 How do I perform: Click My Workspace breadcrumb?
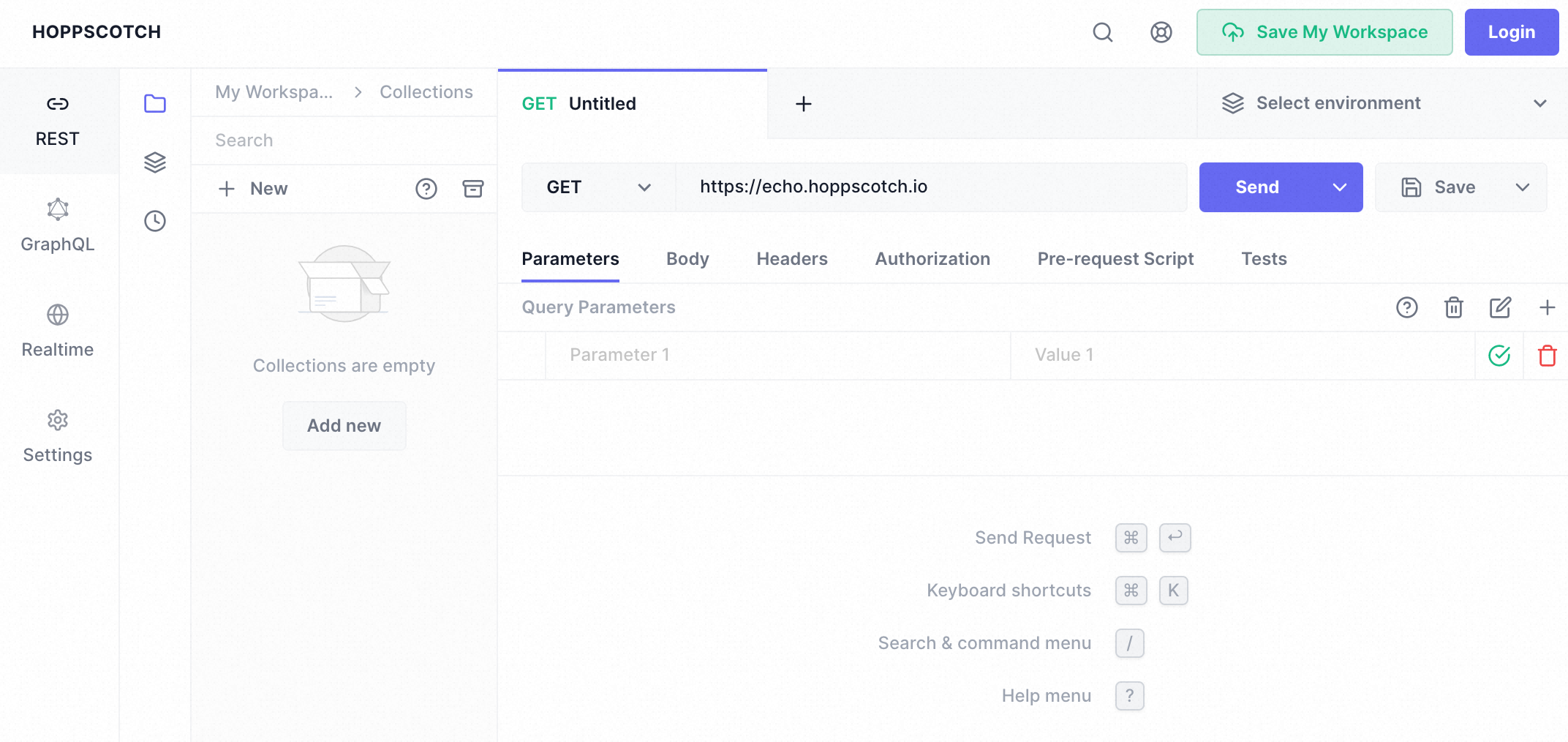pyautogui.click(x=274, y=92)
